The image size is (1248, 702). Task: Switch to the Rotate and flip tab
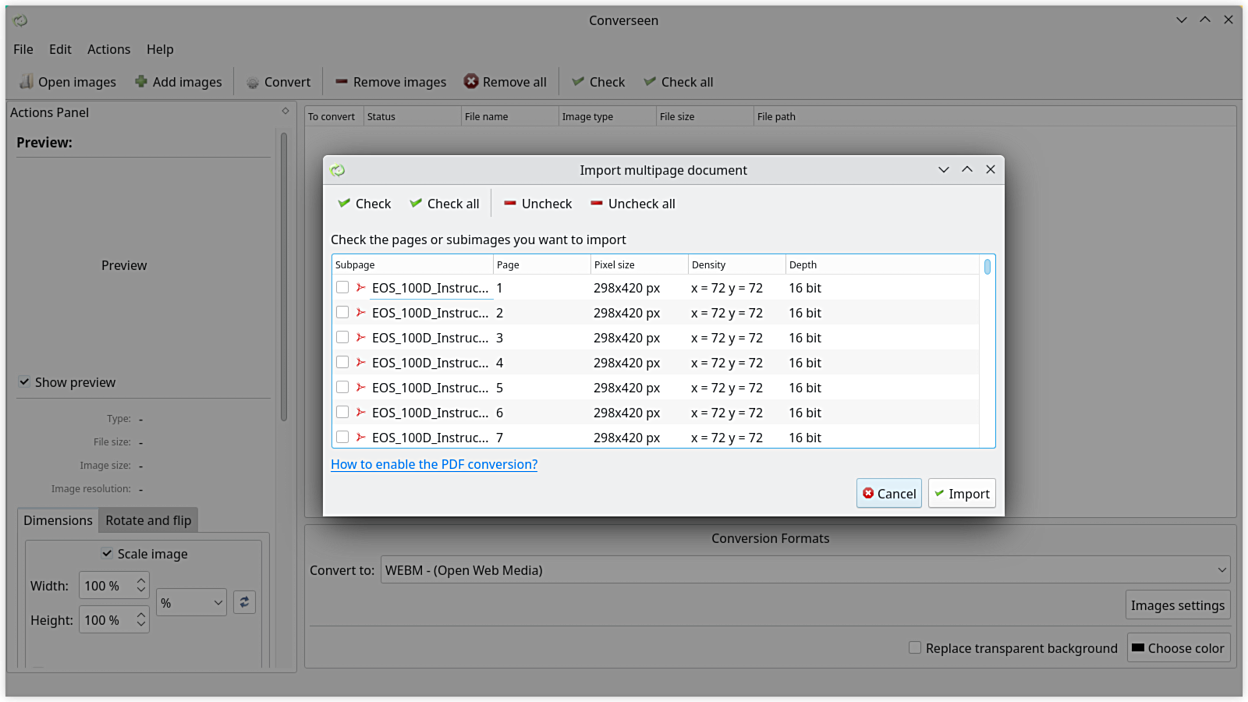point(148,520)
